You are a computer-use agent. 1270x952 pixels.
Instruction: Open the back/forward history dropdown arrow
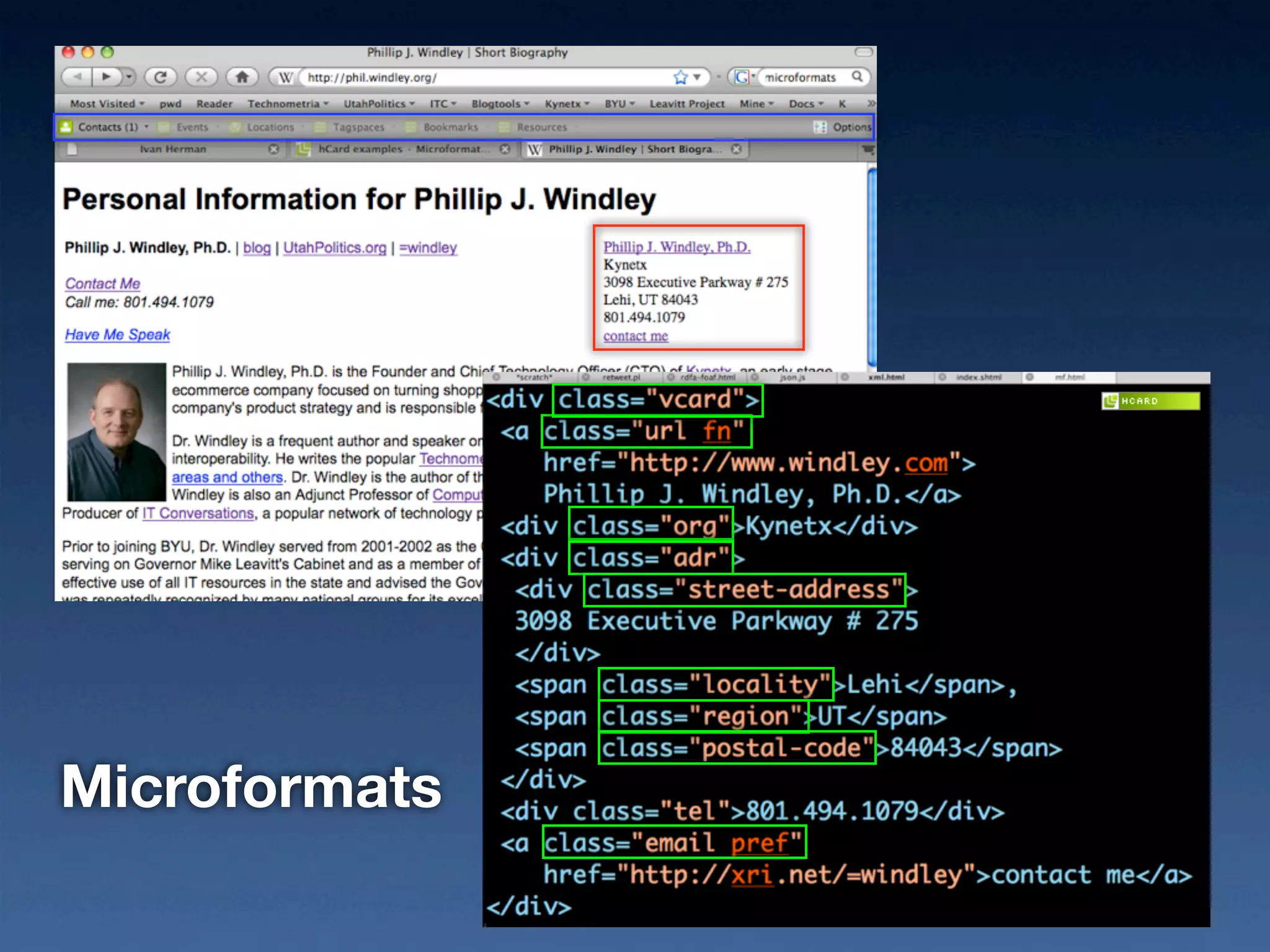coord(128,77)
